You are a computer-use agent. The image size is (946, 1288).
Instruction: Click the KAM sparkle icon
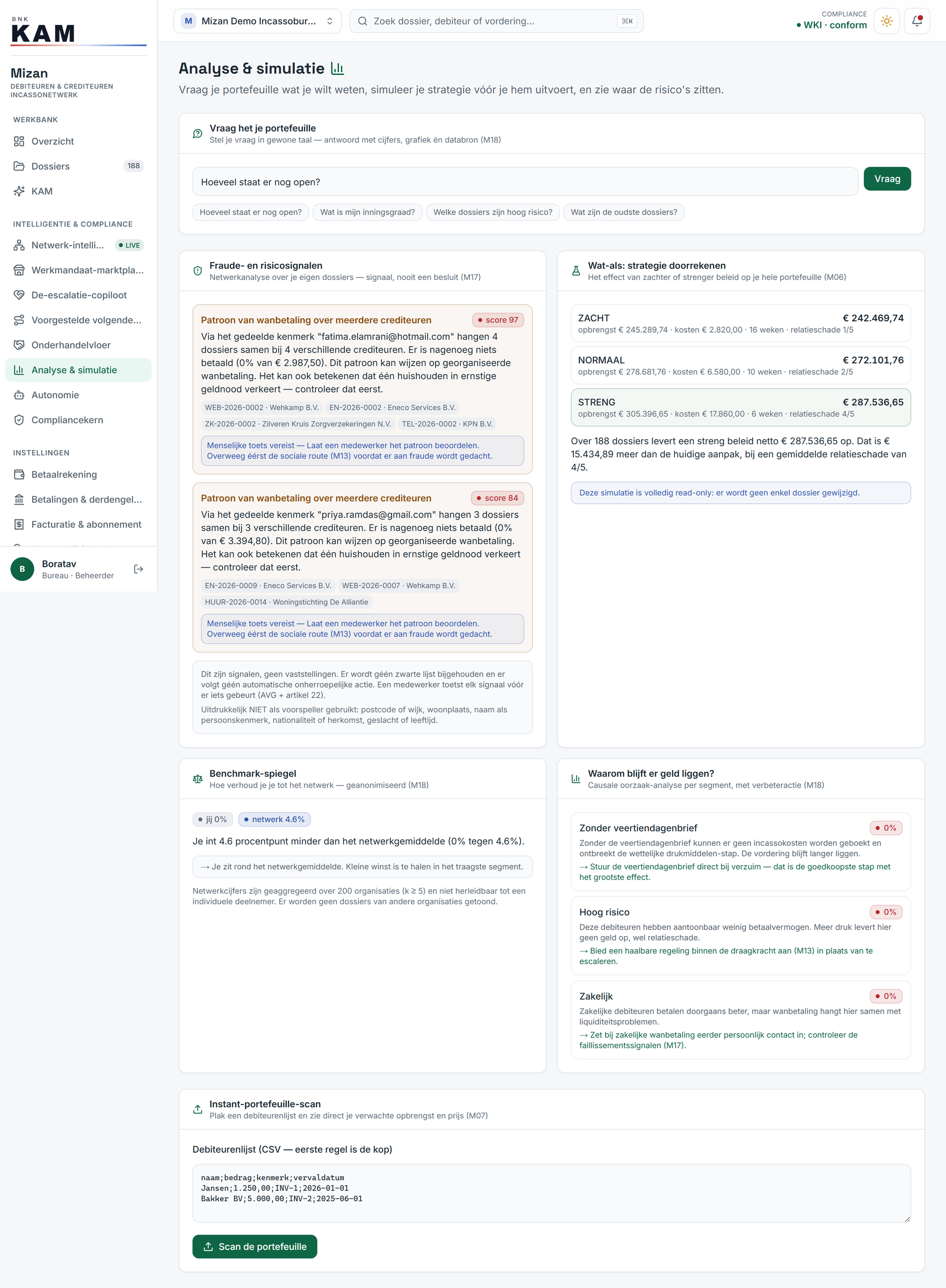click(19, 191)
